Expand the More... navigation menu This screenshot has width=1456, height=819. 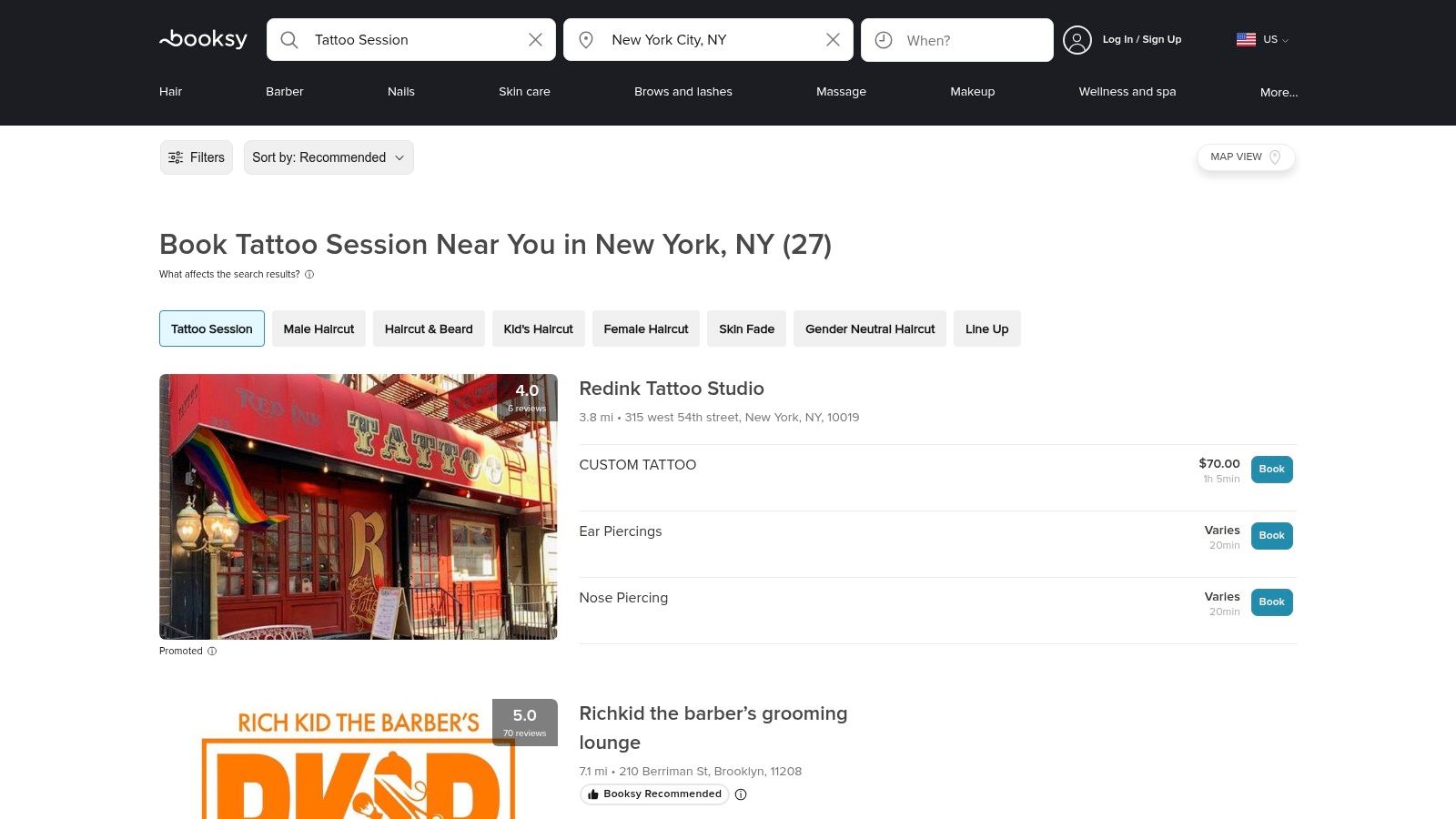tap(1279, 92)
